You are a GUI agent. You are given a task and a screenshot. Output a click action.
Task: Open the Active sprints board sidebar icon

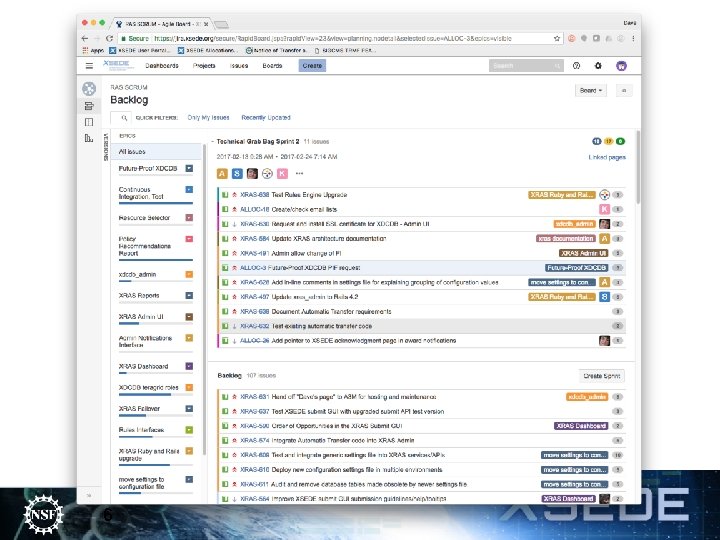point(89,122)
